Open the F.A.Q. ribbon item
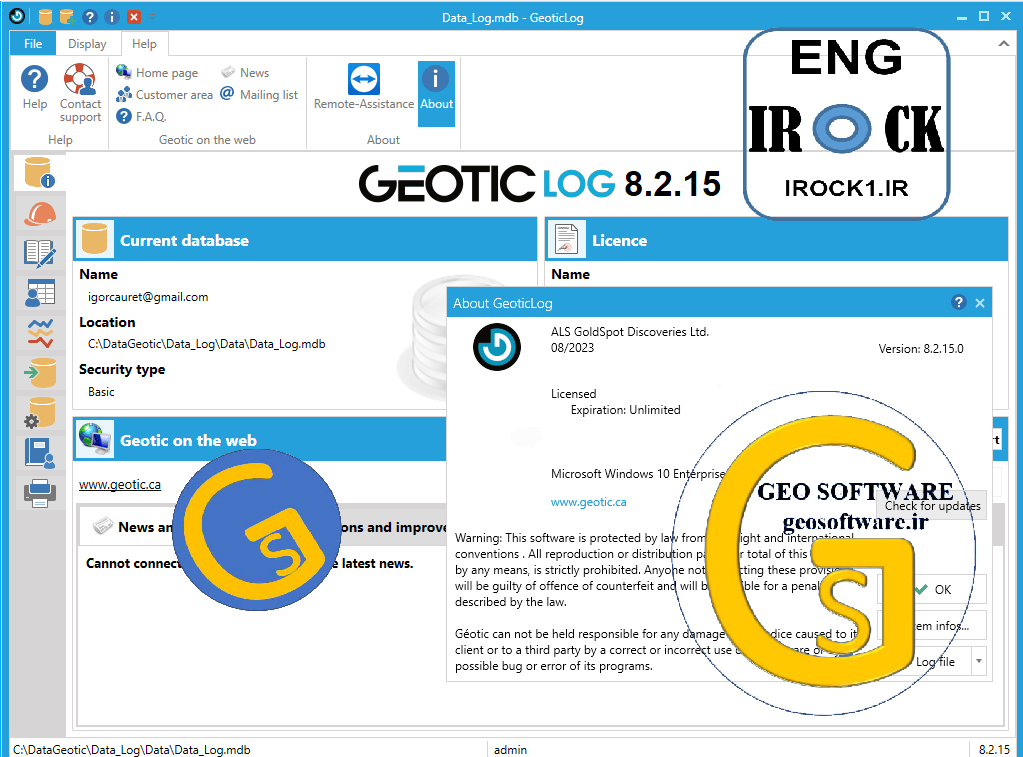Image resolution: width=1023 pixels, height=757 pixels. click(142, 116)
